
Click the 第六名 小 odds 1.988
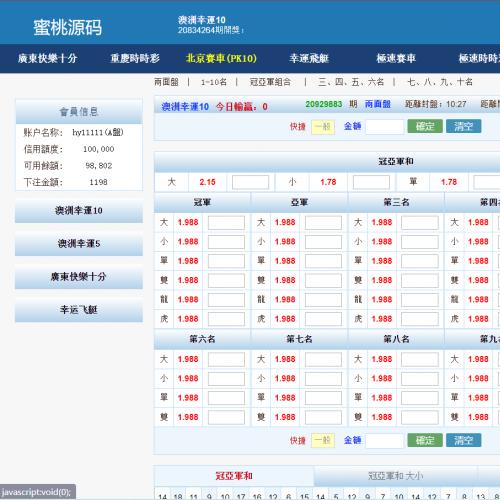(188, 379)
